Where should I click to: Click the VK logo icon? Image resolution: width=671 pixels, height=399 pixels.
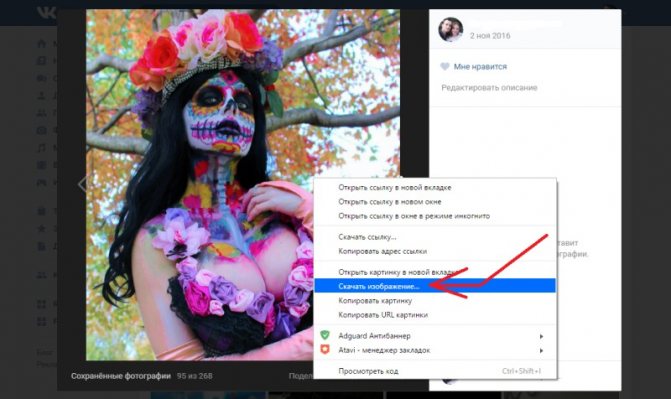pyautogui.click(x=46, y=12)
